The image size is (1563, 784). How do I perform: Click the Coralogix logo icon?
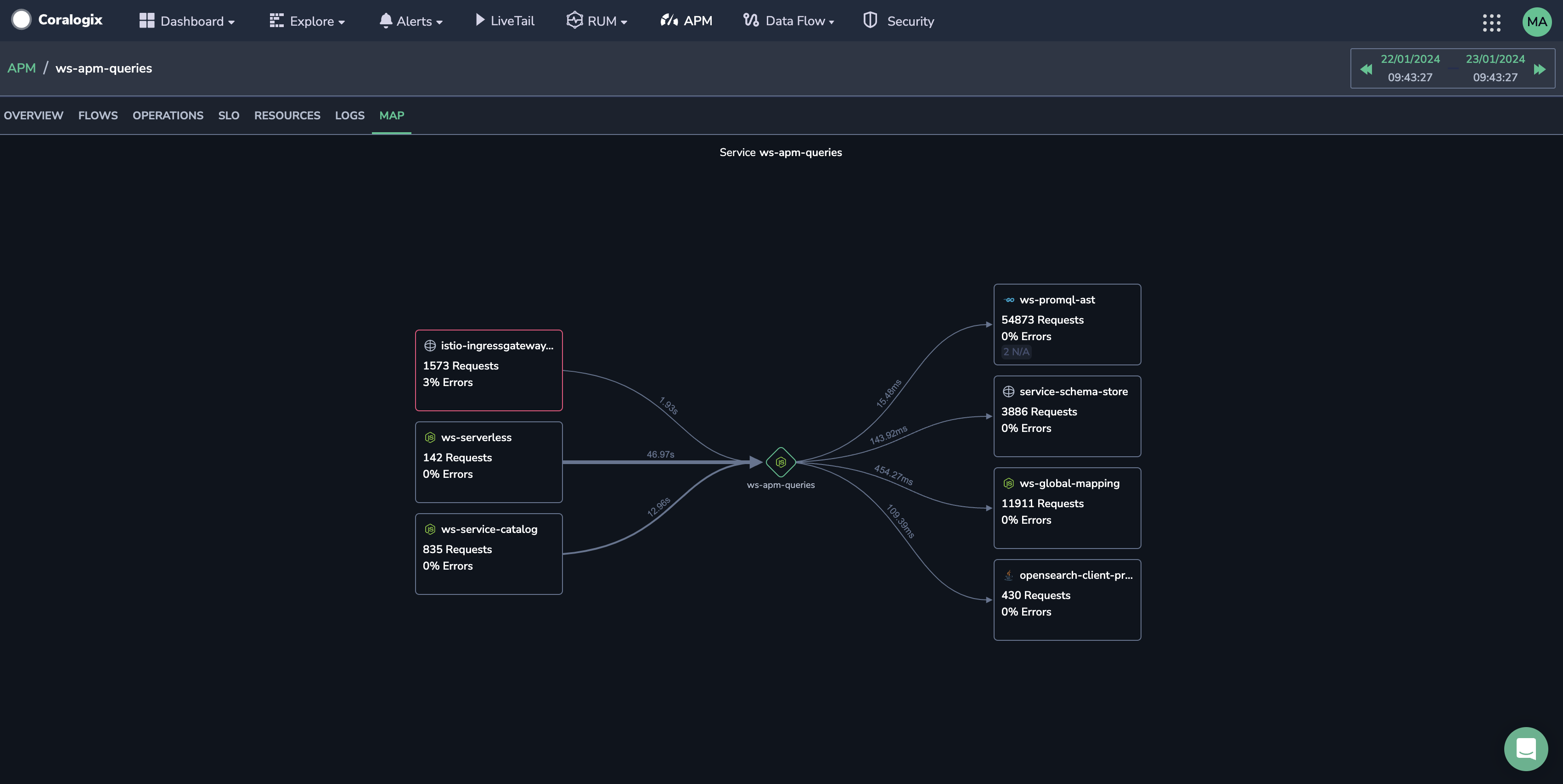[x=22, y=20]
